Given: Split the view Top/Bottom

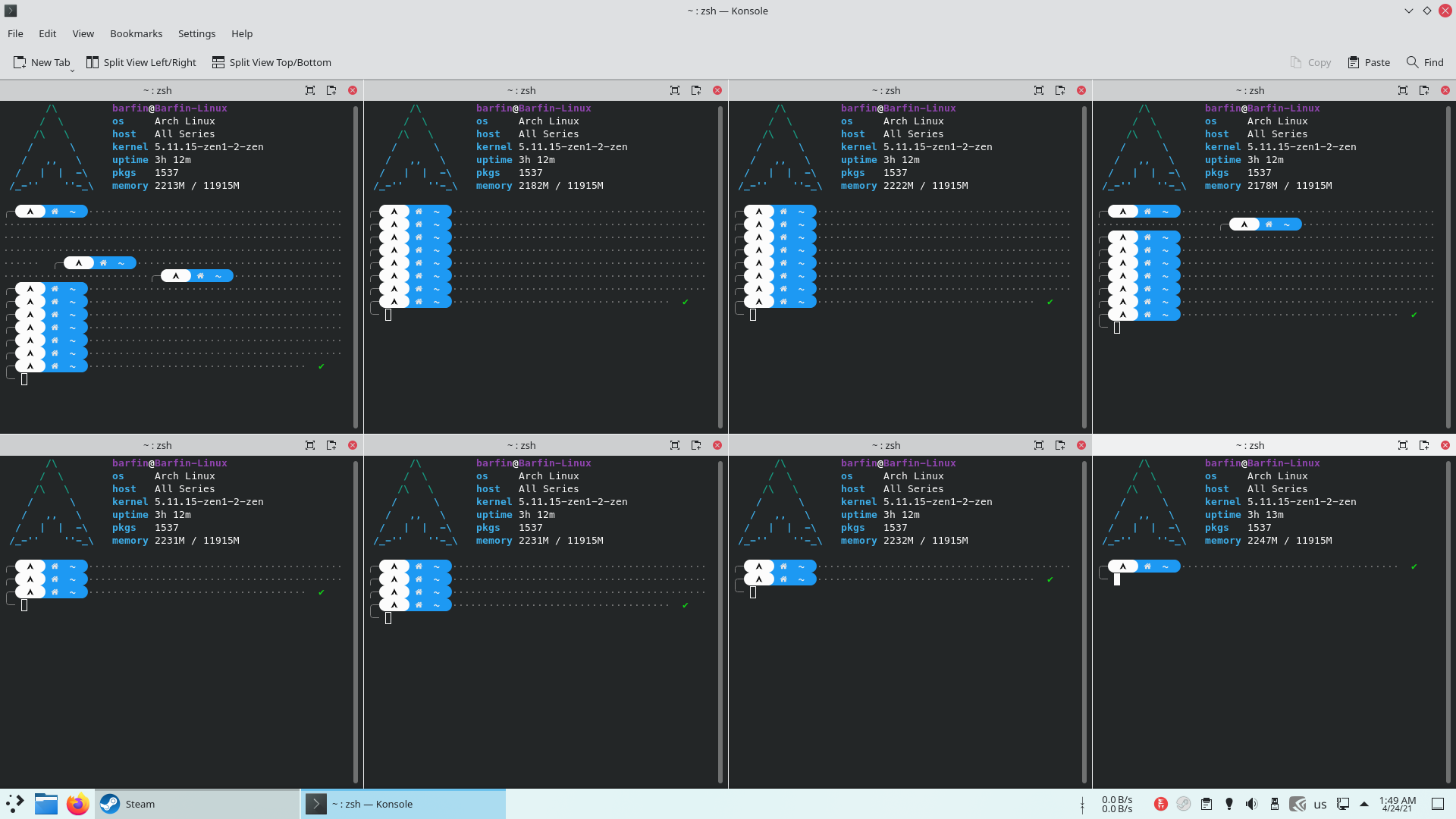Looking at the screenshot, I should [271, 62].
